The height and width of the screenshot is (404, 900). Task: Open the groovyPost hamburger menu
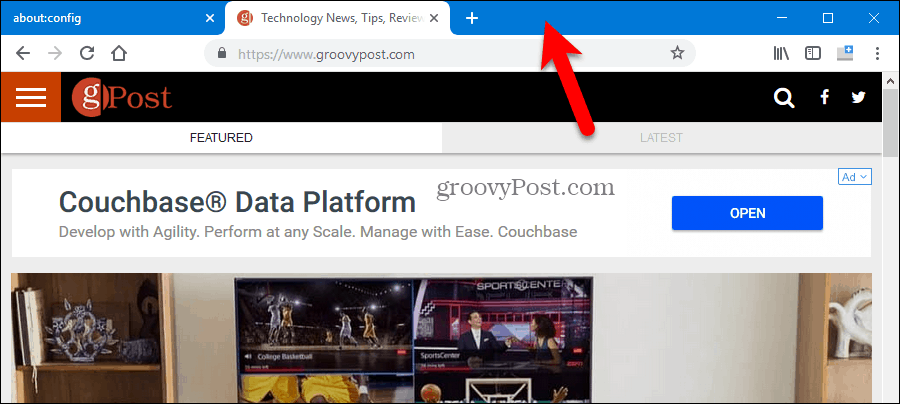[31, 97]
